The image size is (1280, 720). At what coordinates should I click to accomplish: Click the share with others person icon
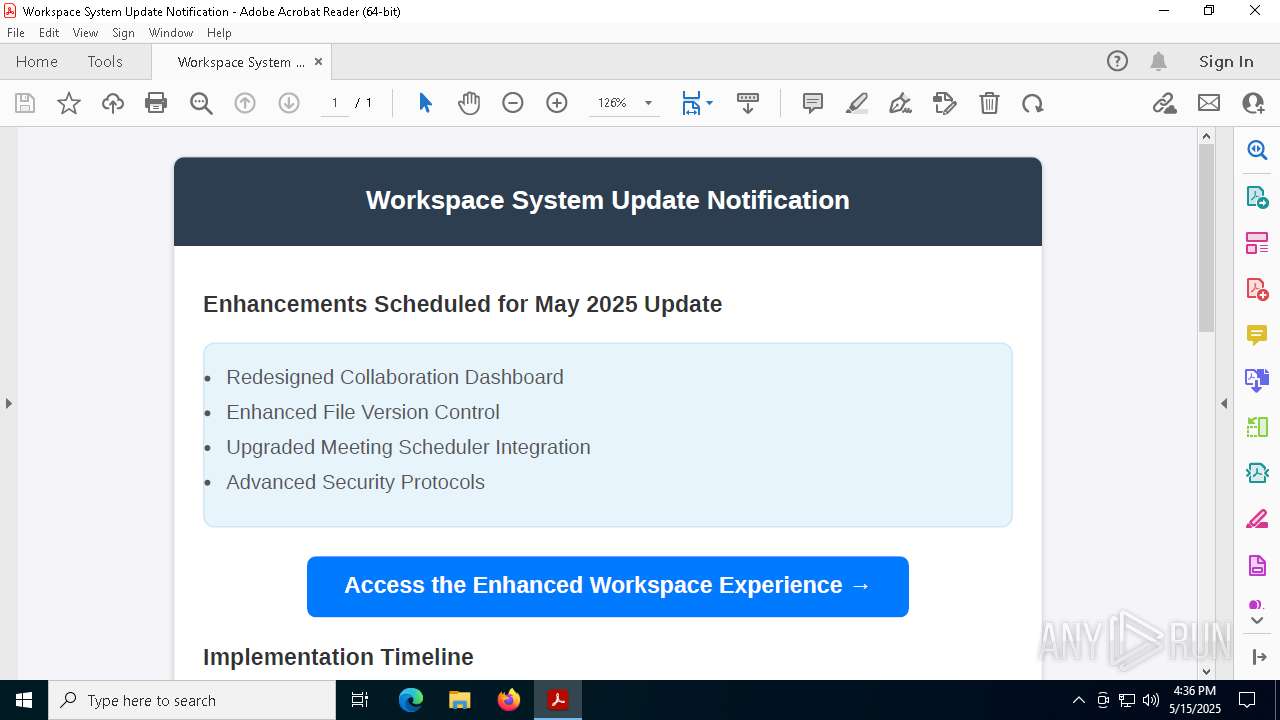1253,103
